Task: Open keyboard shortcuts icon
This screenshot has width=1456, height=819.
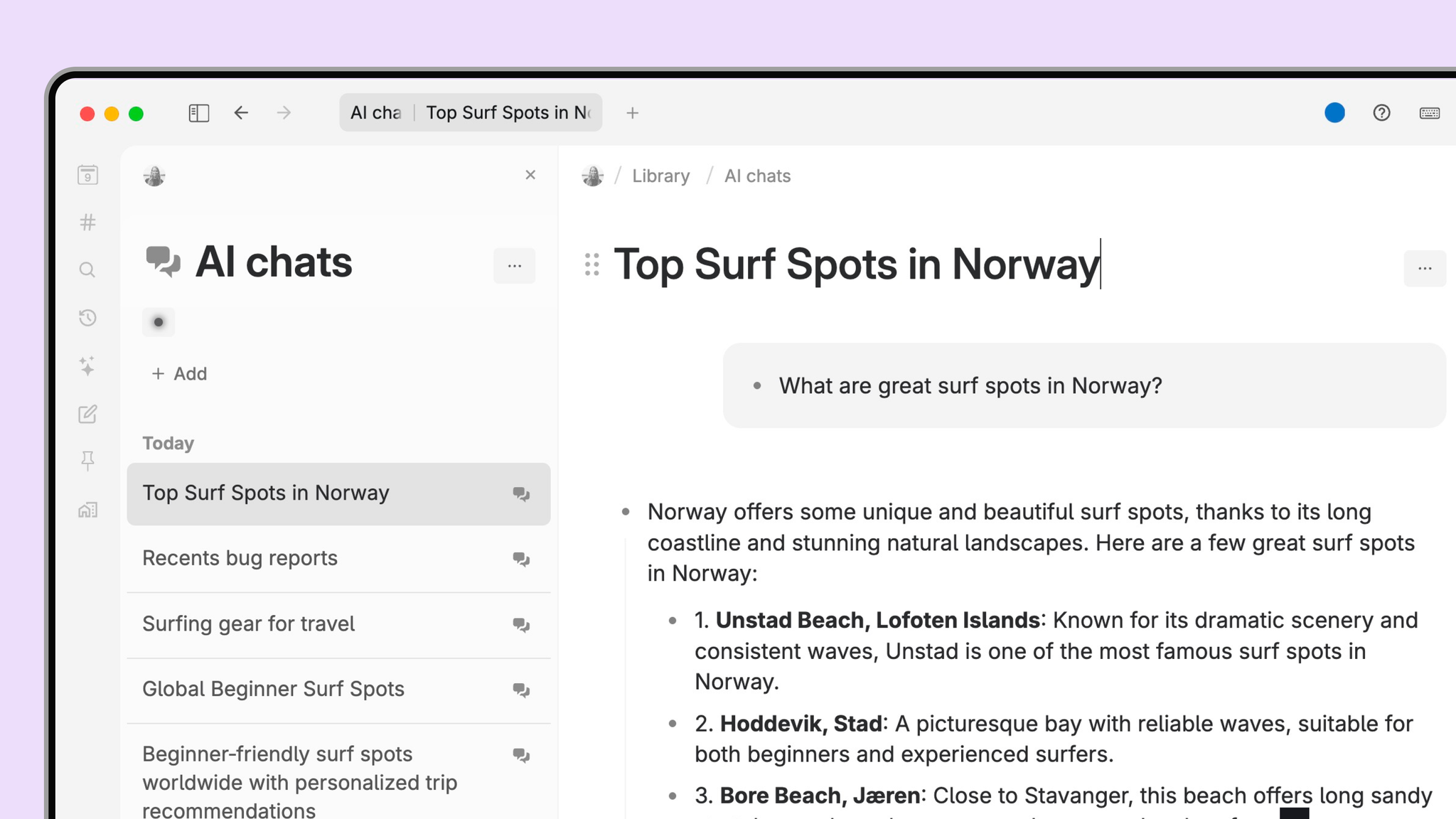Action: (1429, 113)
